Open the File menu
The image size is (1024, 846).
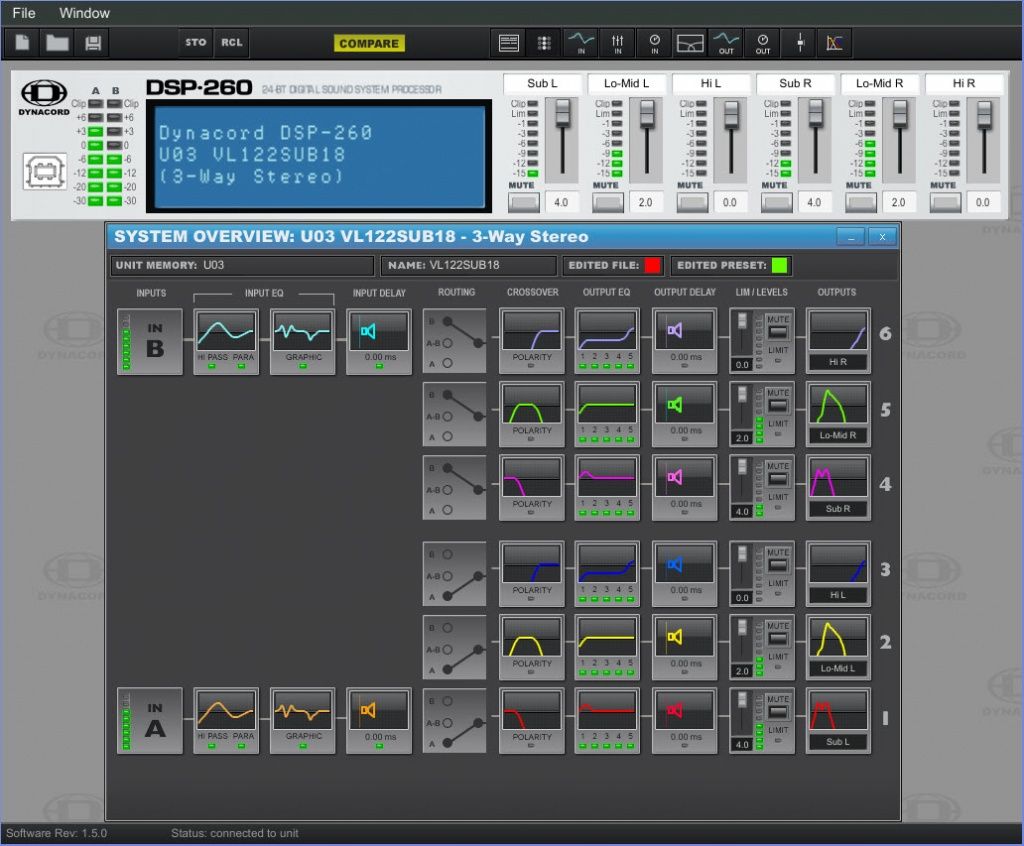pos(24,13)
